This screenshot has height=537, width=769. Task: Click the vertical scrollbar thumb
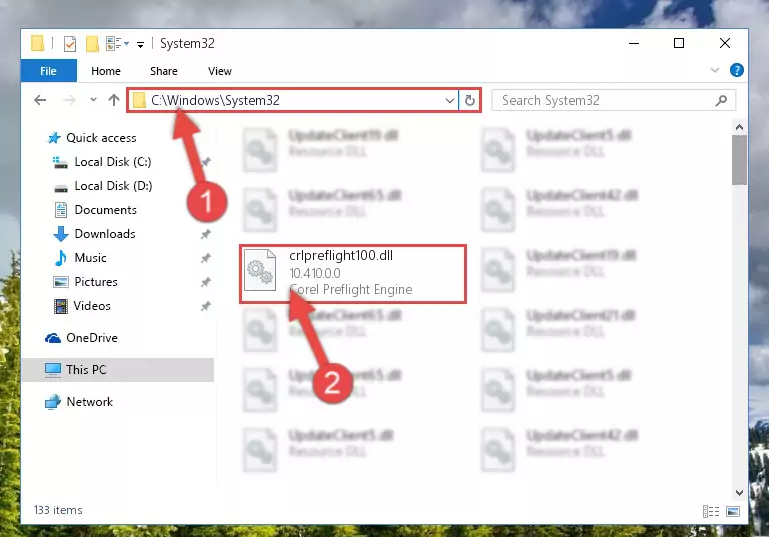tap(739, 160)
